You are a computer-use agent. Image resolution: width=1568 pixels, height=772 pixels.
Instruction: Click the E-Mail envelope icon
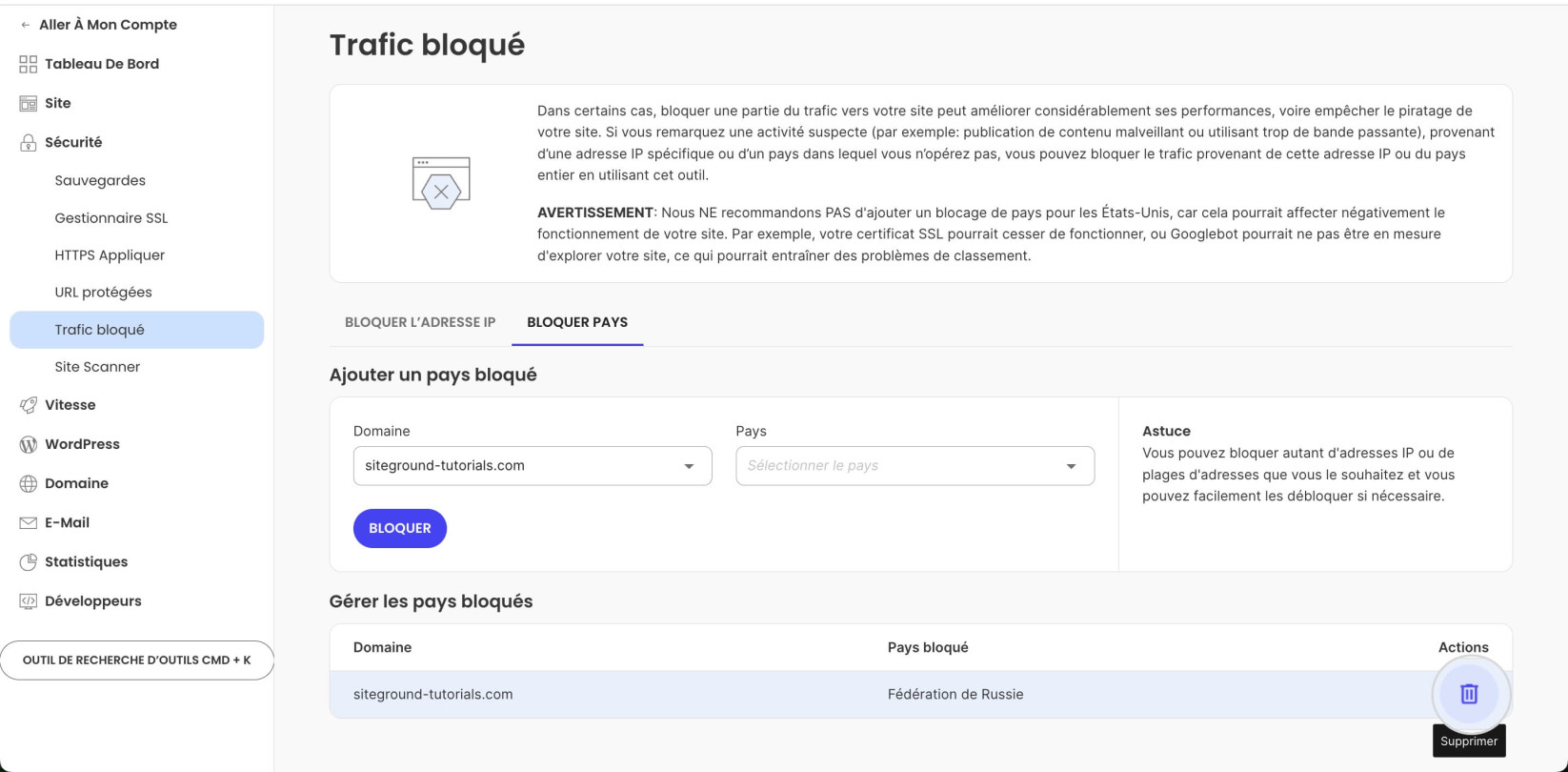[29, 522]
